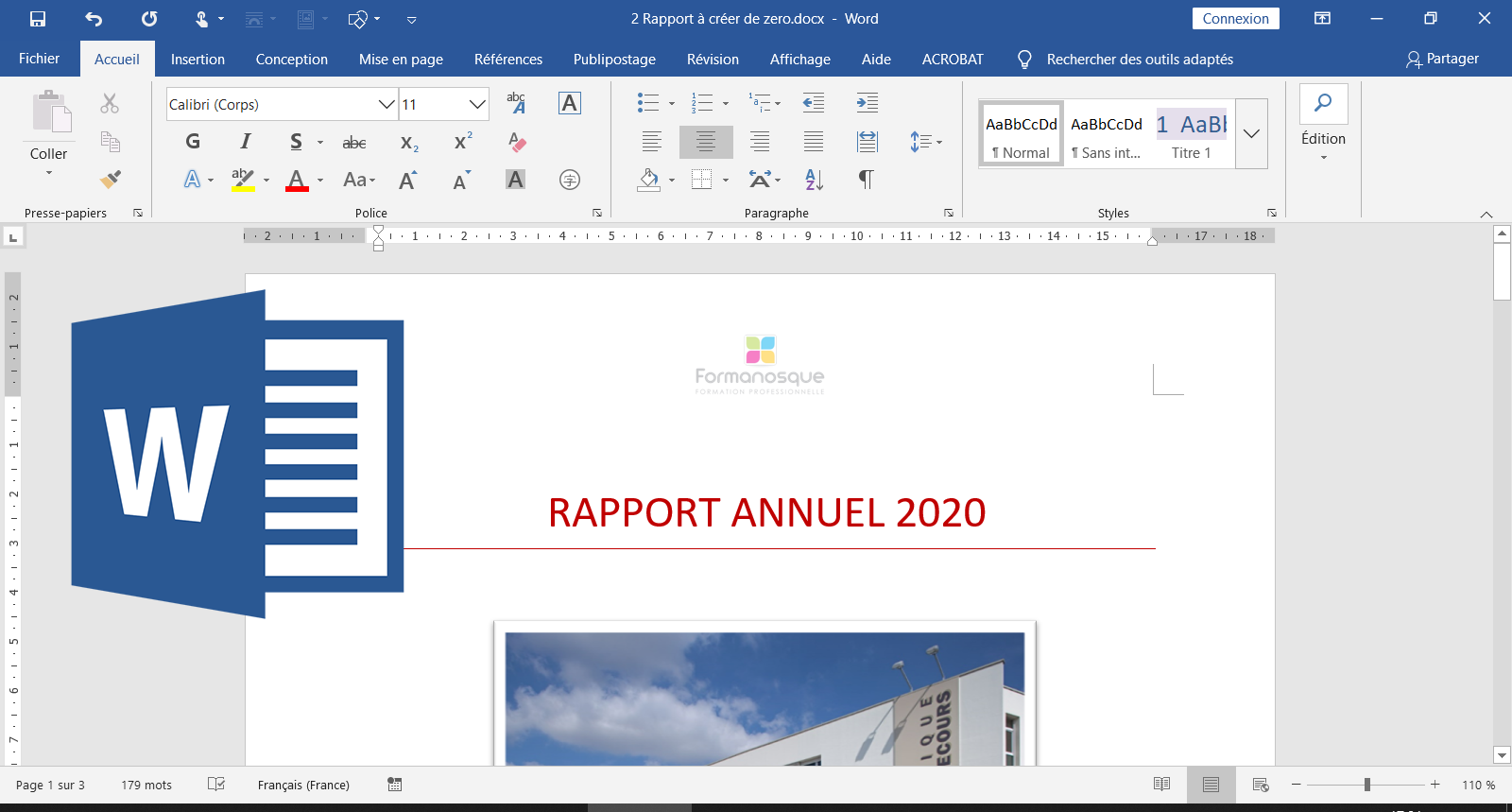Justify the paragraph text
This screenshot has width=1512, height=812.
pyautogui.click(x=814, y=142)
